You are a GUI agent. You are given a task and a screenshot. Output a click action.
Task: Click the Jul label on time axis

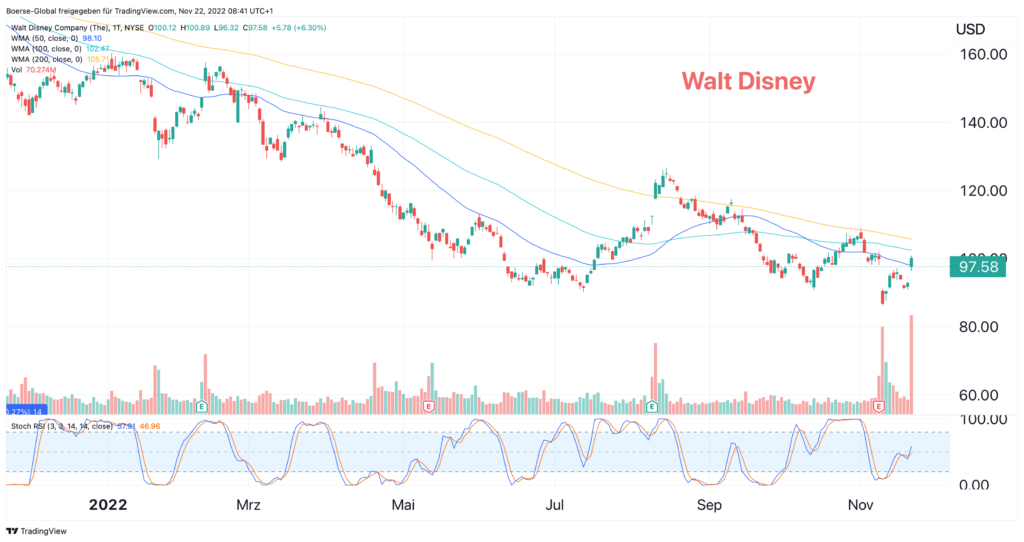(554, 505)
